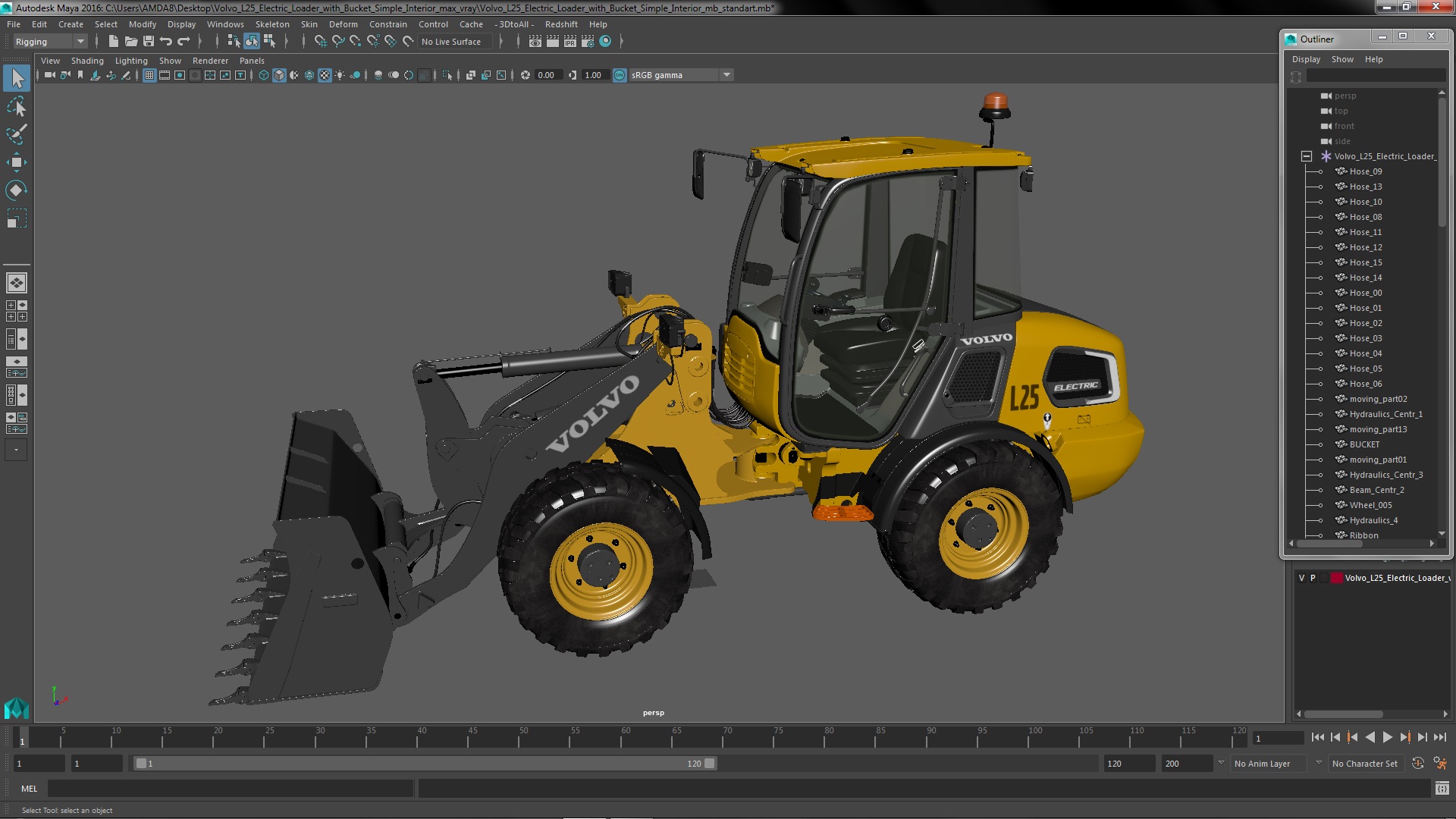This screenshot has height=819, width=1456.
Task: Play animation backwards
Action: click(x=1370, y=737)
